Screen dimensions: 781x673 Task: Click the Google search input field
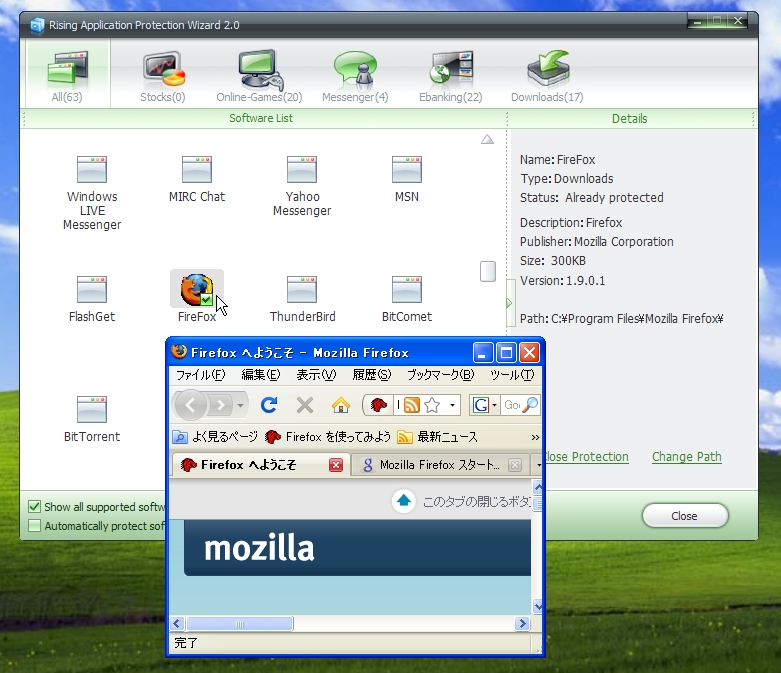[512, 405]
